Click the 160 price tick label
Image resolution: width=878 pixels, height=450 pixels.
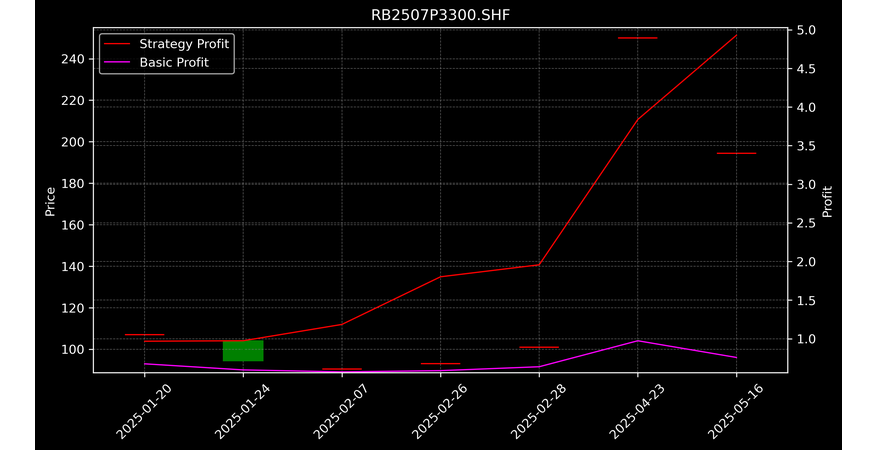point(73,225)
